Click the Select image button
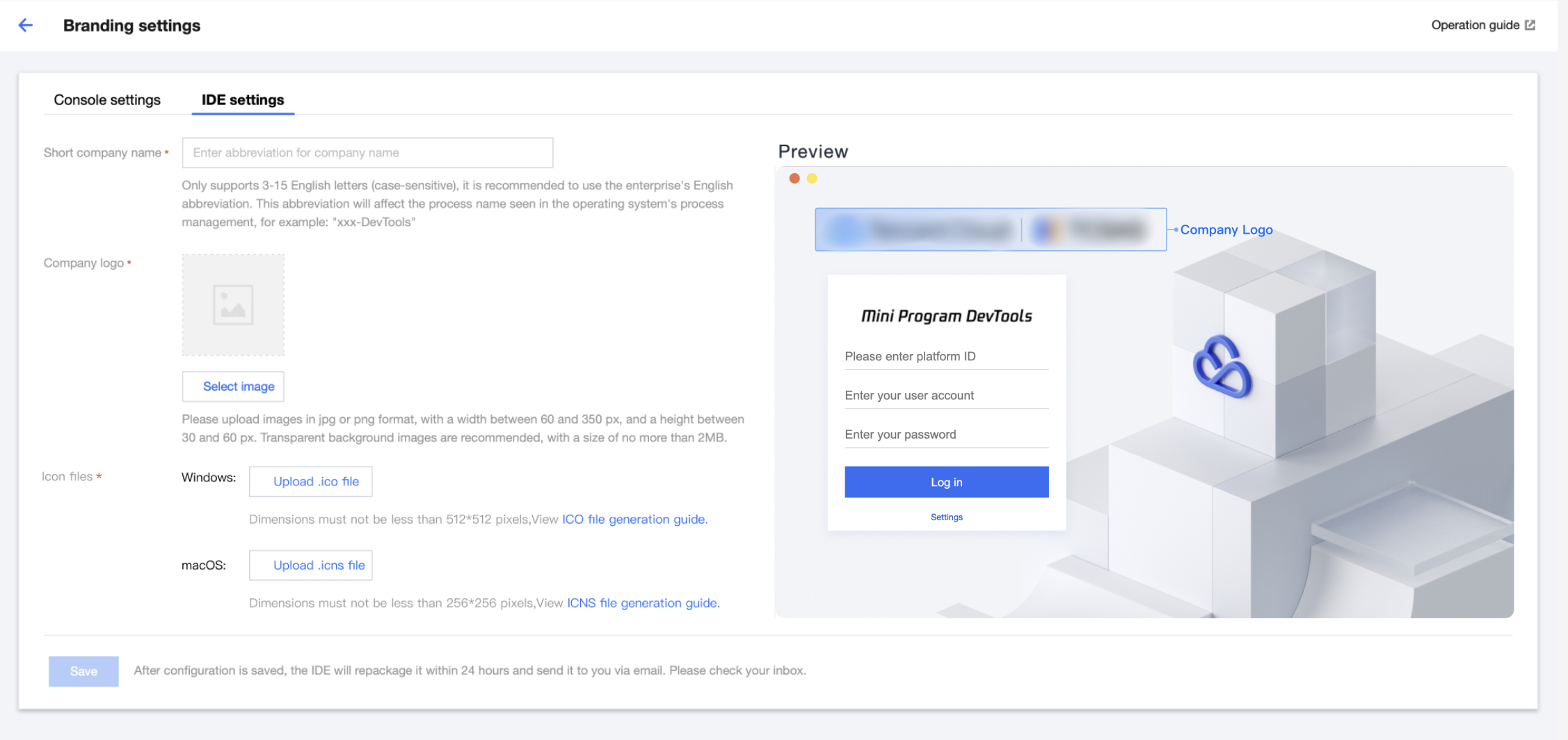This screenshot has width=1568, height=740. (233, 387)
